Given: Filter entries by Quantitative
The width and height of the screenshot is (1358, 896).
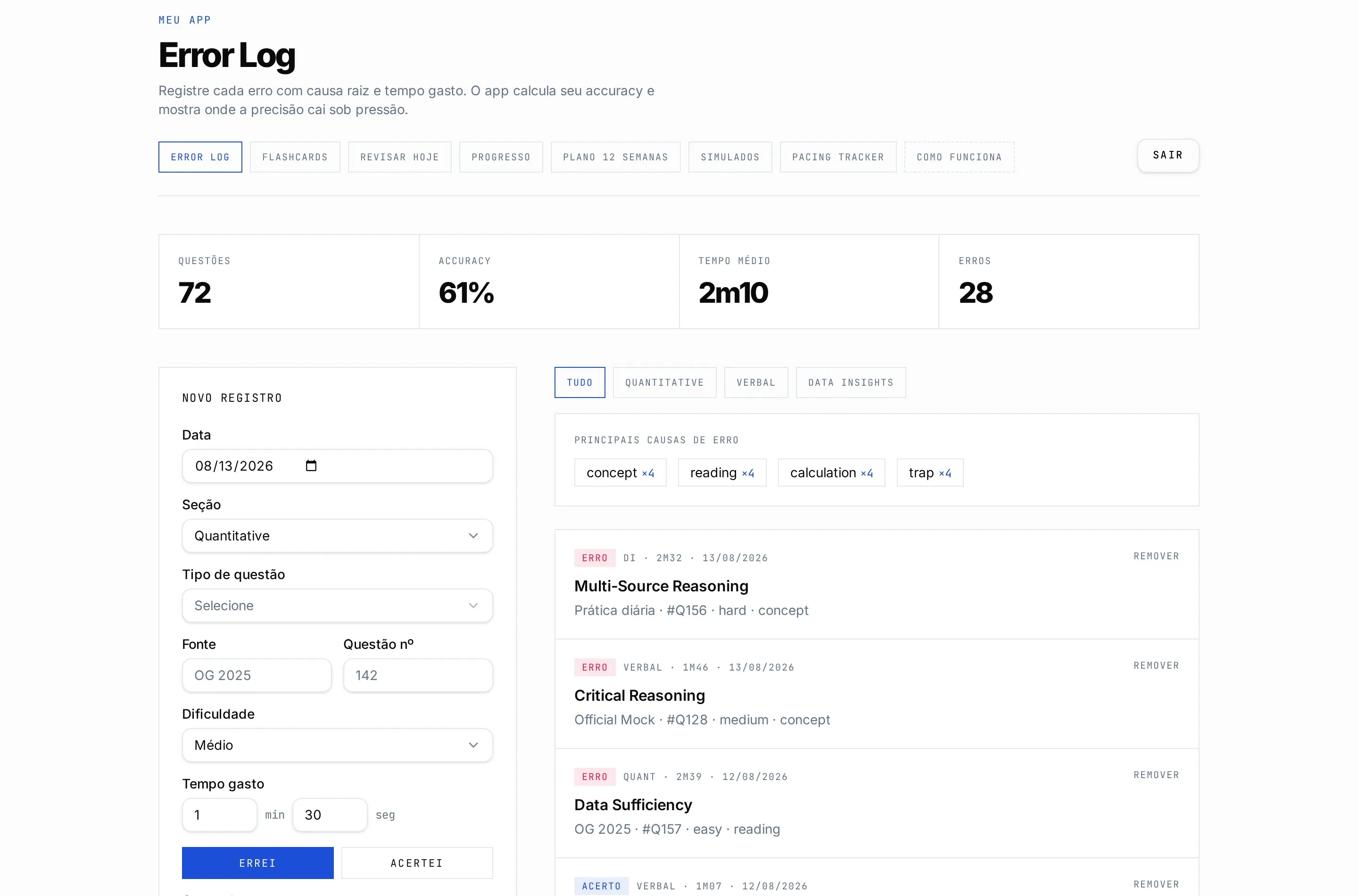Looking at the screenshot, I should pyautogui.click(x=664, y=382).
